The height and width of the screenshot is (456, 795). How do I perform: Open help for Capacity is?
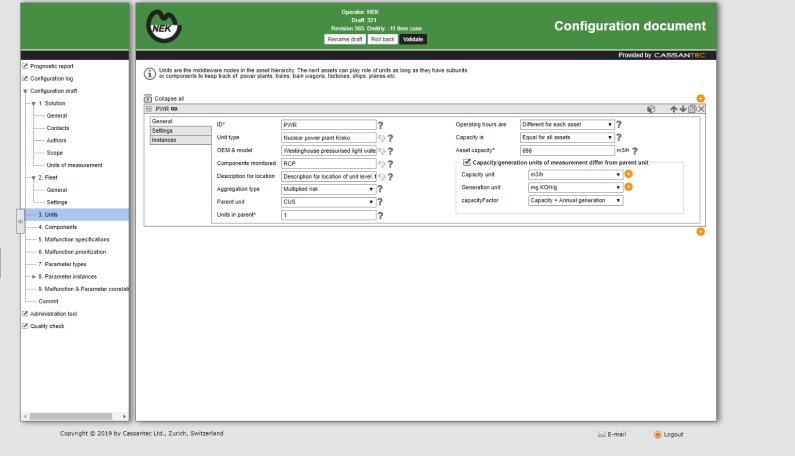pos(619,137)
